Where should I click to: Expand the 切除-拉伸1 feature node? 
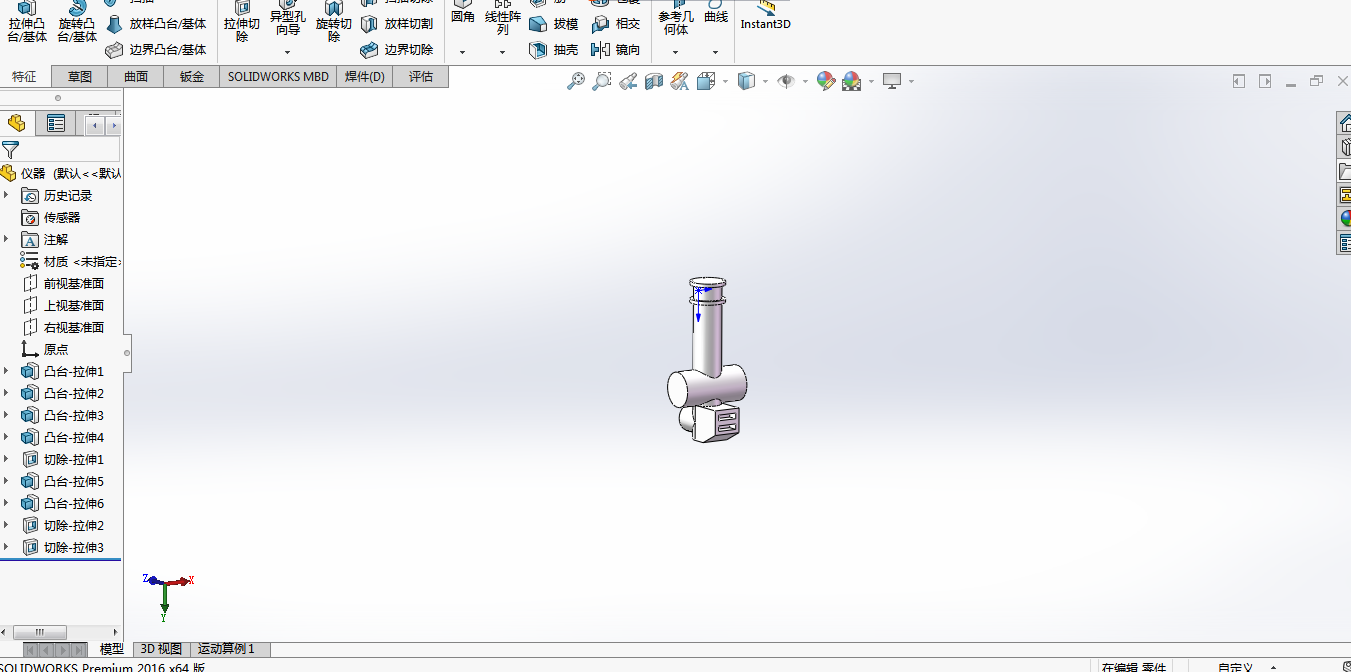[x=6, y=459]
